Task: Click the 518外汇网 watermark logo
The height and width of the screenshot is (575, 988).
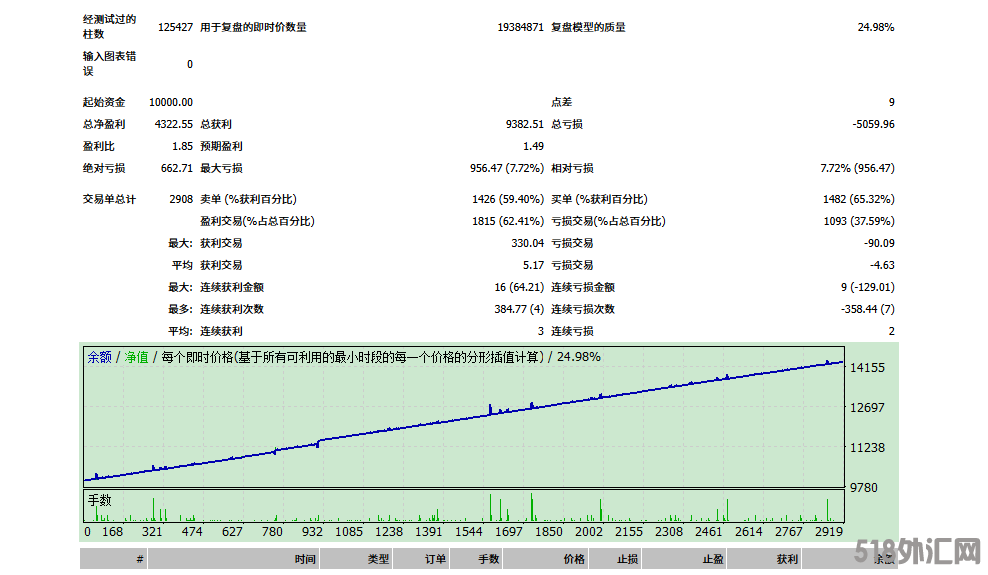Action: pos(918,551)
